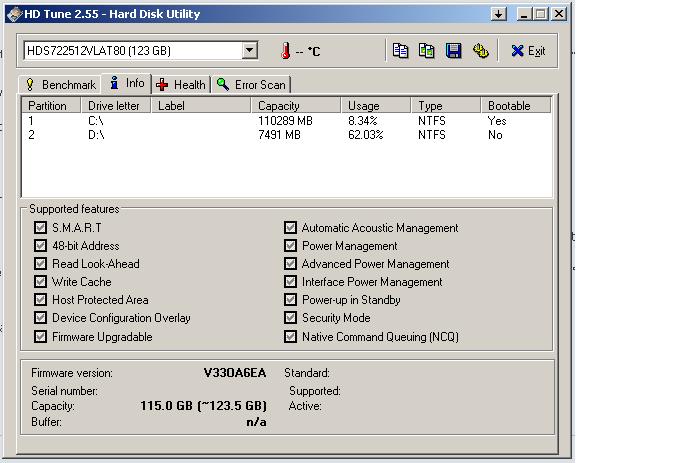This screenshot has width=683, height=463.
Task: Toggle the Security Mode checkbox
Action: [x=291, y=318]
